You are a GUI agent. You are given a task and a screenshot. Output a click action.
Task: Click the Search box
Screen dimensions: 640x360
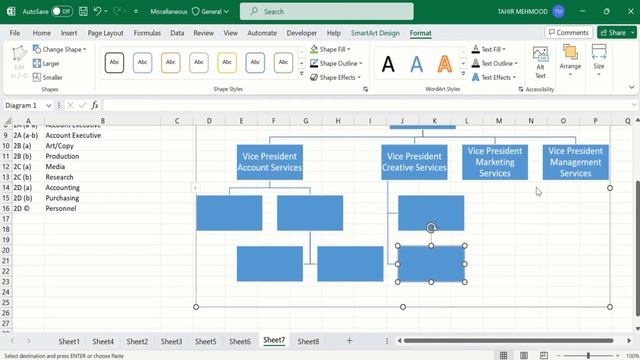click(x=327, y=11)
